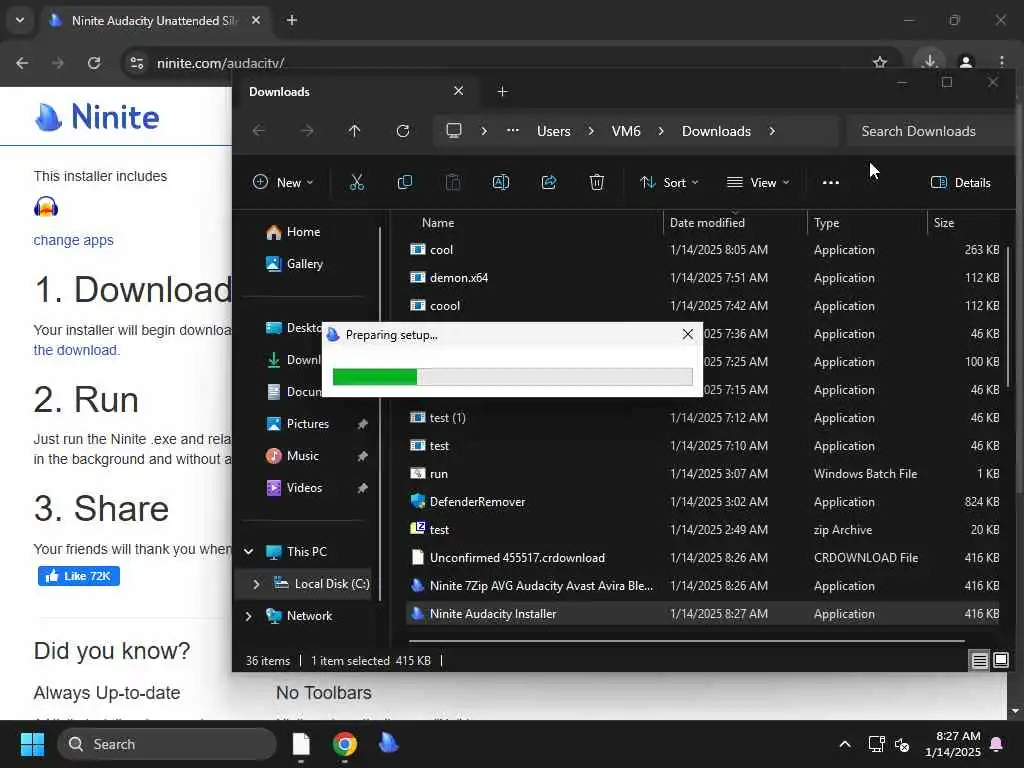This screenshot has height=768, width=1024.
Task: Select the Downloads Explorer tab
Action: (x=355, y=91)
